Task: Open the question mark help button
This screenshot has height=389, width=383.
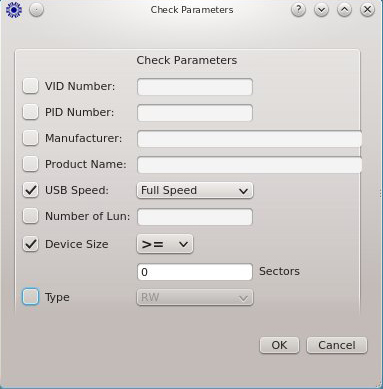Action: [x=298, y=10]
